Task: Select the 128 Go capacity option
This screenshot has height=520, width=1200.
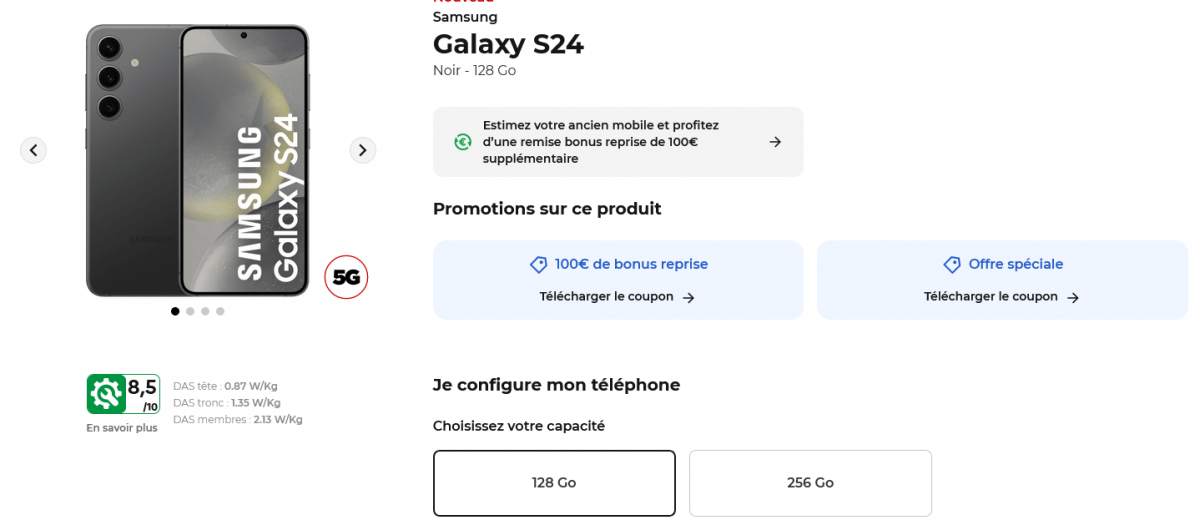Action: 554,483
